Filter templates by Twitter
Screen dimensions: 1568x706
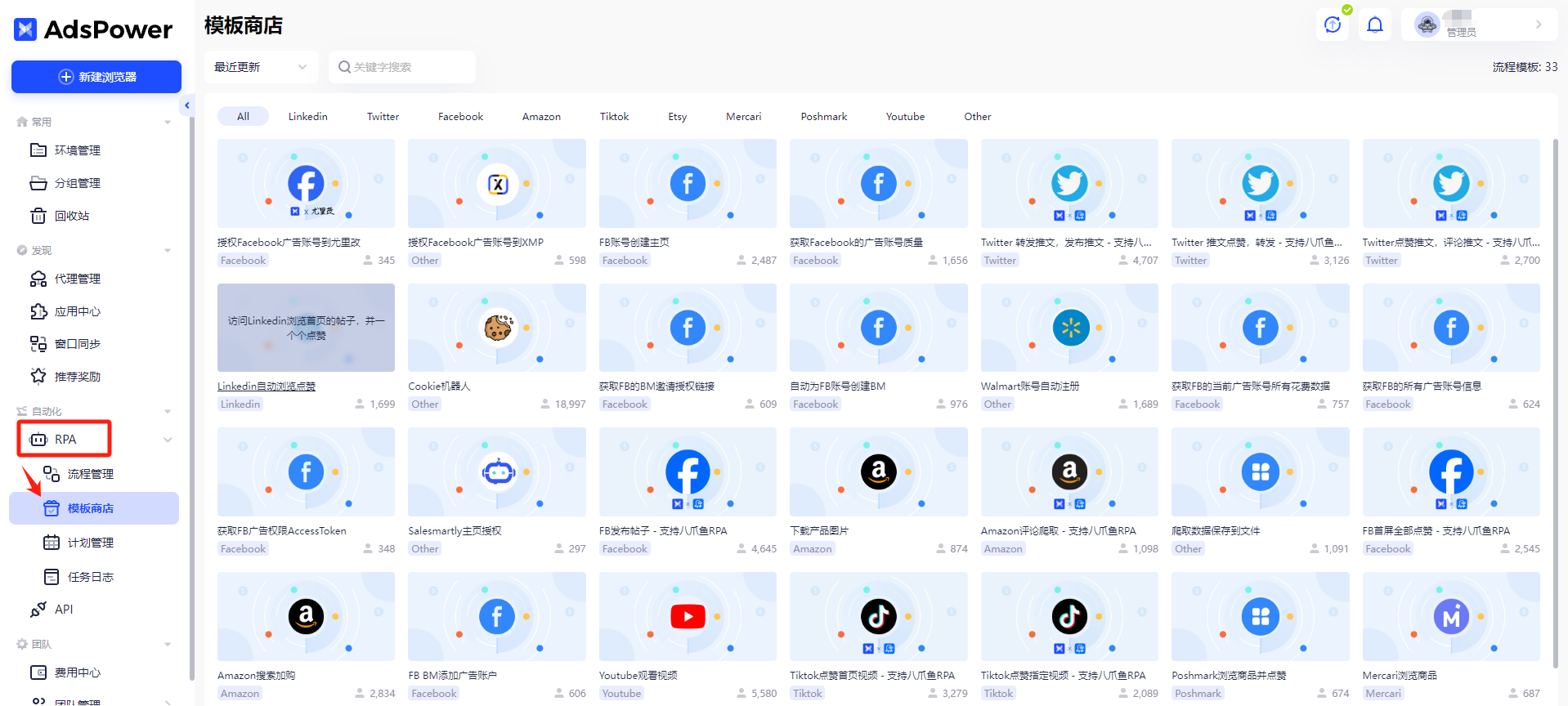pyautogui.click(x=383, y=117)
